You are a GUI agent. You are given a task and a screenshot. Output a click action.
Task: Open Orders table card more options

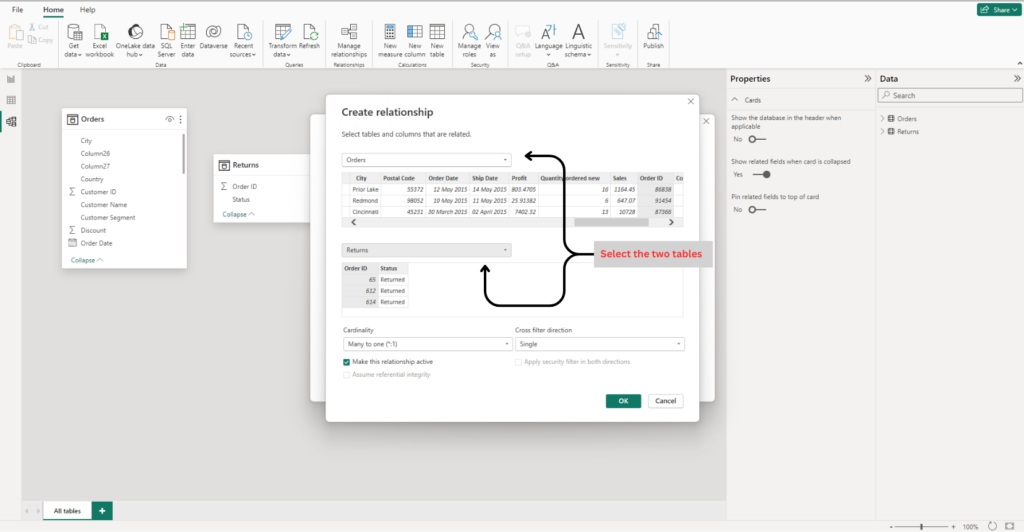(x=181, y=119)
